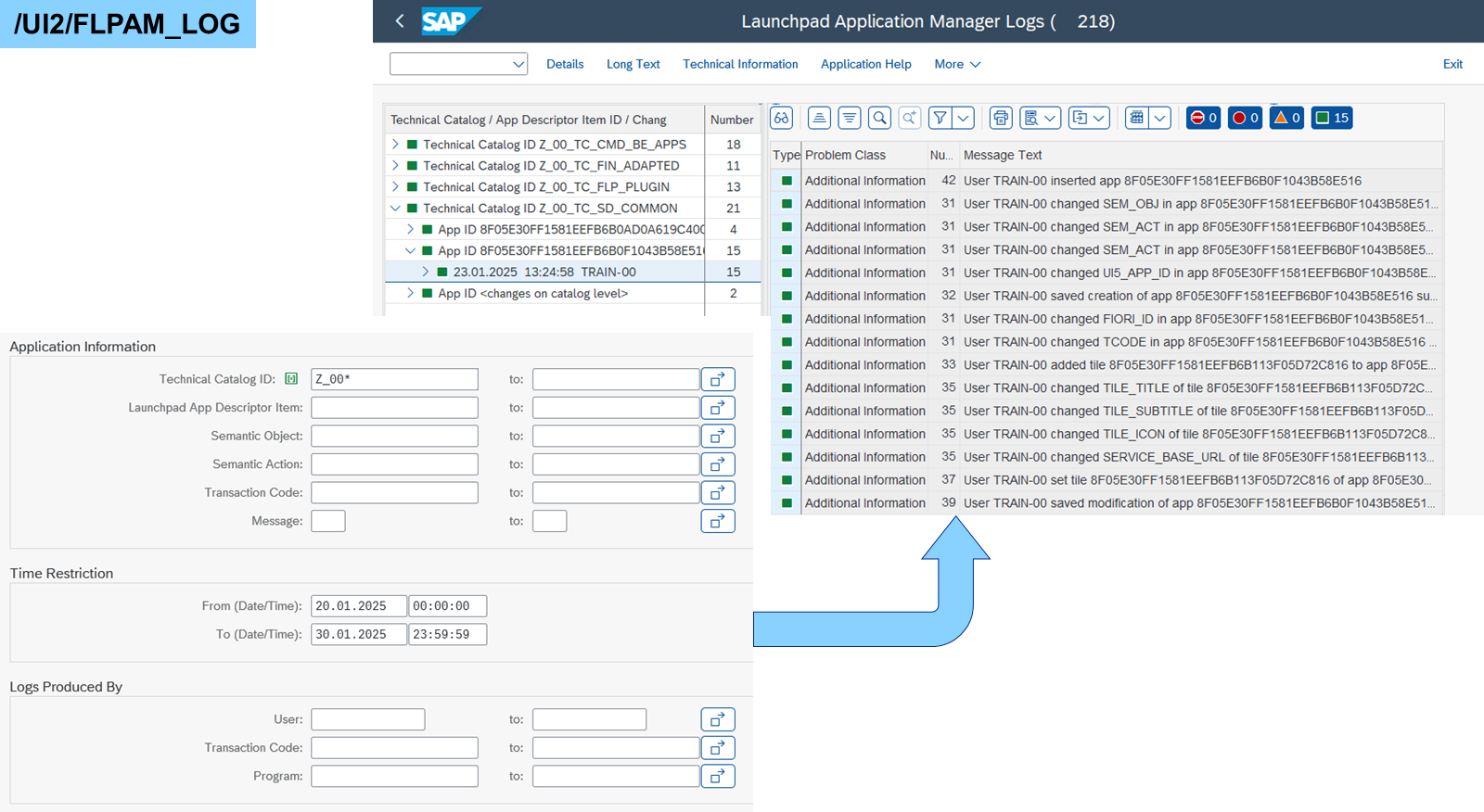
Task: Open multiple selection for Application Information Transaction Code
Action: [718, 493]
